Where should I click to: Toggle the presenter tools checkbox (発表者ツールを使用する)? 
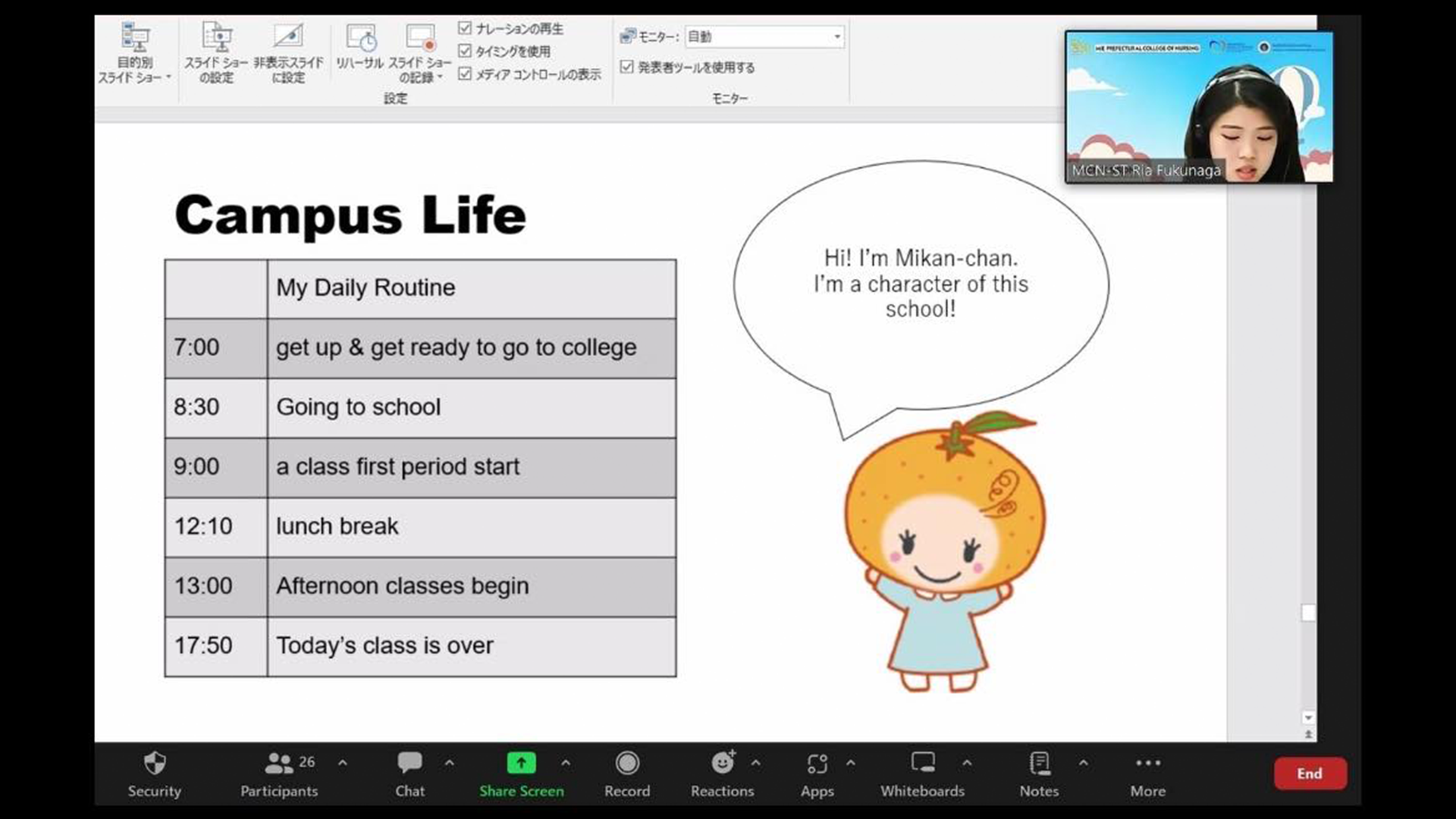click(x=627, y=67)
